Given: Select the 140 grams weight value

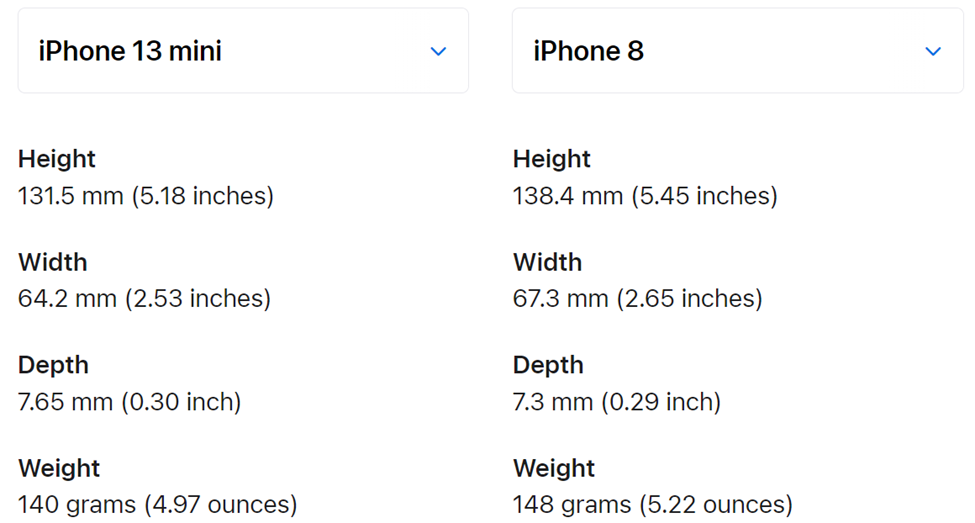Looking at the screenshot, I should pos(158,504).
